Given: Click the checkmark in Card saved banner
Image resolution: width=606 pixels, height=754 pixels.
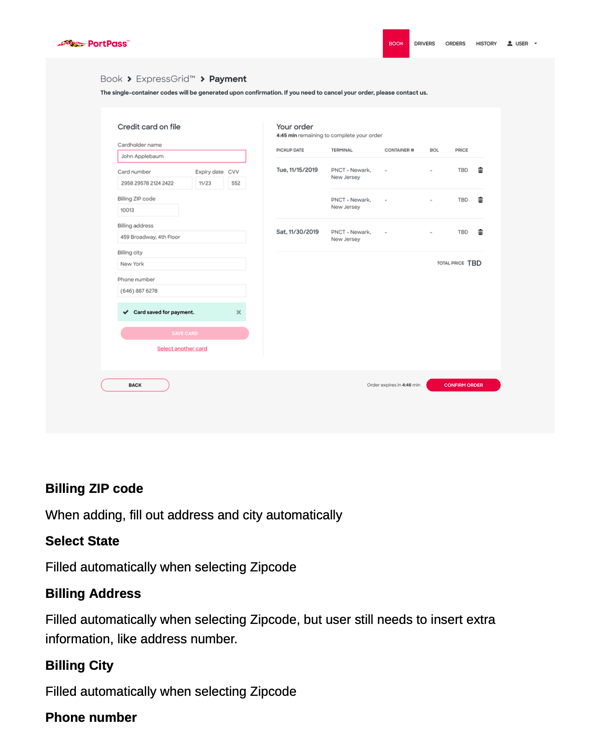Looking at the screenshot, I should click(126, 312).
